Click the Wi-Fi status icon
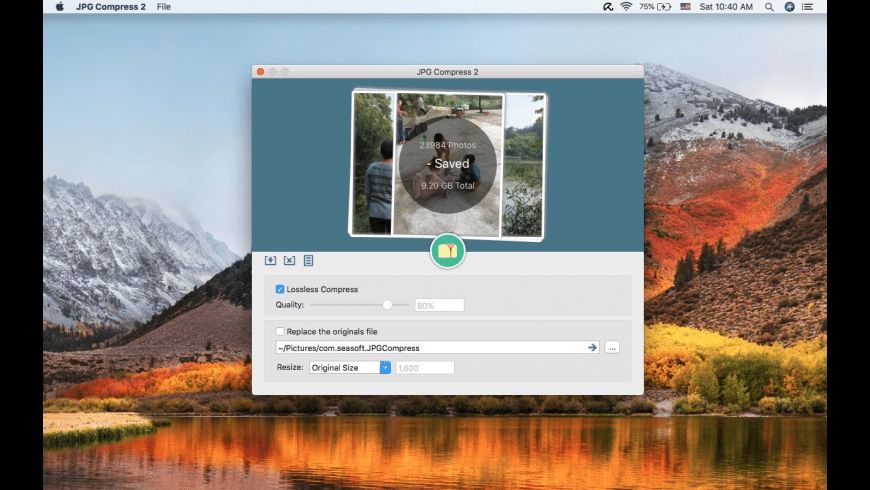Image resolution: width=870 pixels, height=490 pixels. 626,7
